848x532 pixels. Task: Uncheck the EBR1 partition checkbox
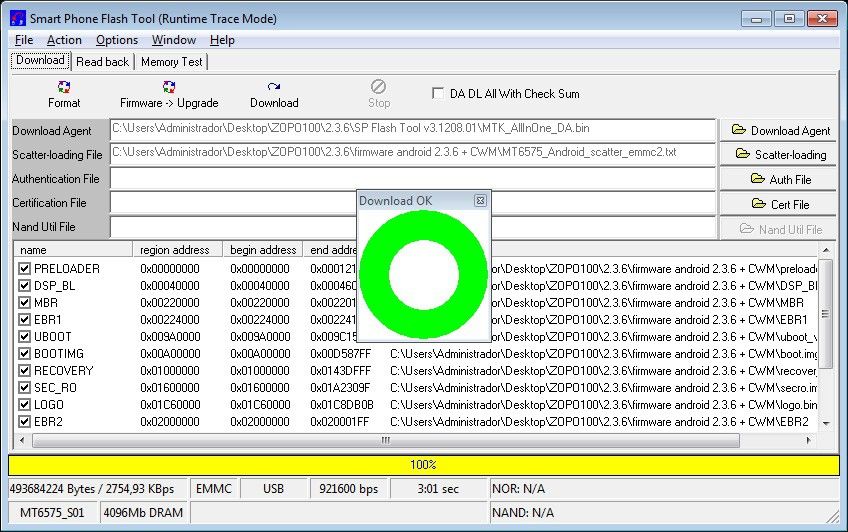(24, 320)
